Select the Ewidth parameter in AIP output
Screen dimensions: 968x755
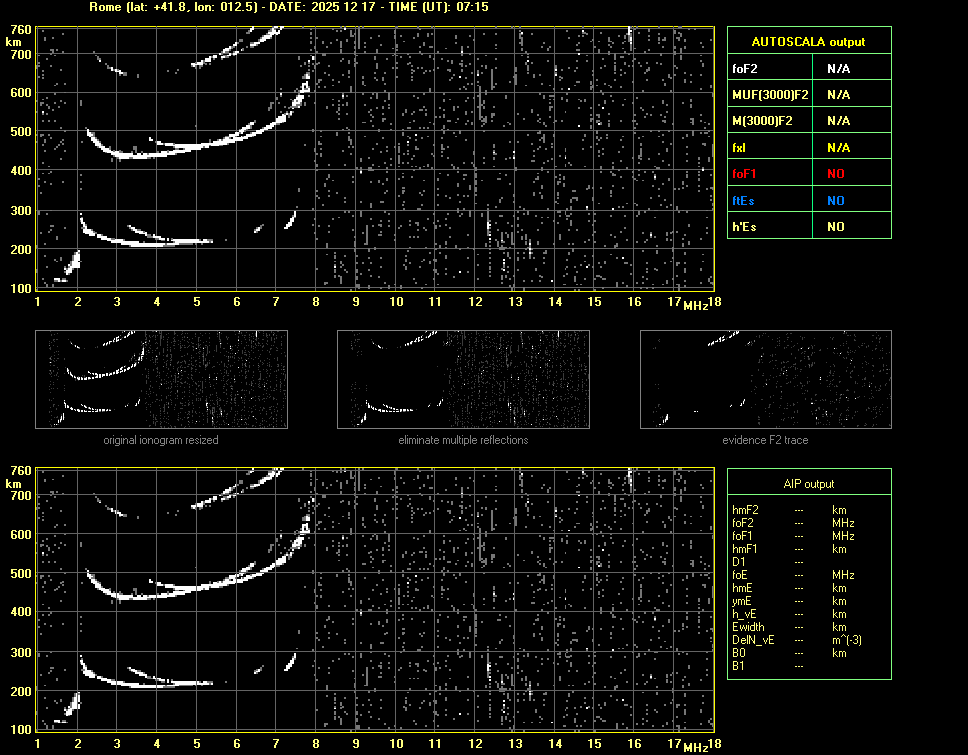coord(748,627)
